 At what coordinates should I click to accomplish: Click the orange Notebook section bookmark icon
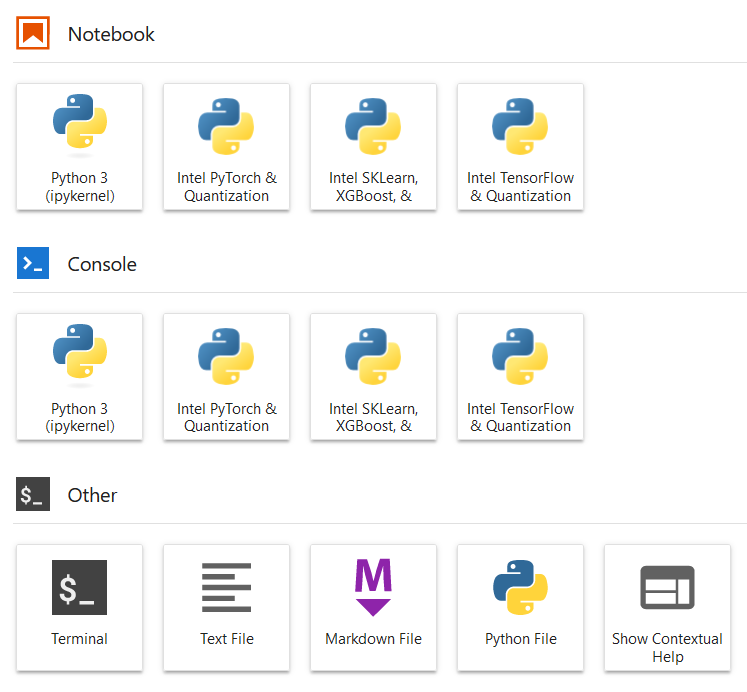point(33,34)
